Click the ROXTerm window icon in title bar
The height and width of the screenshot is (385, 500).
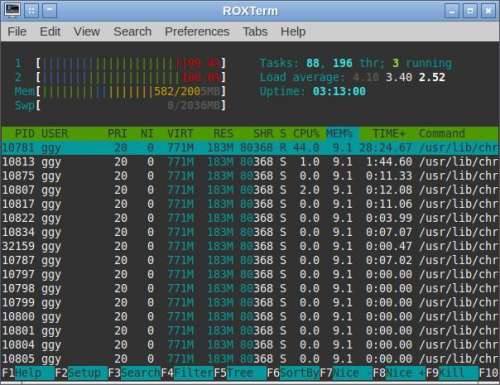point(13,10)
